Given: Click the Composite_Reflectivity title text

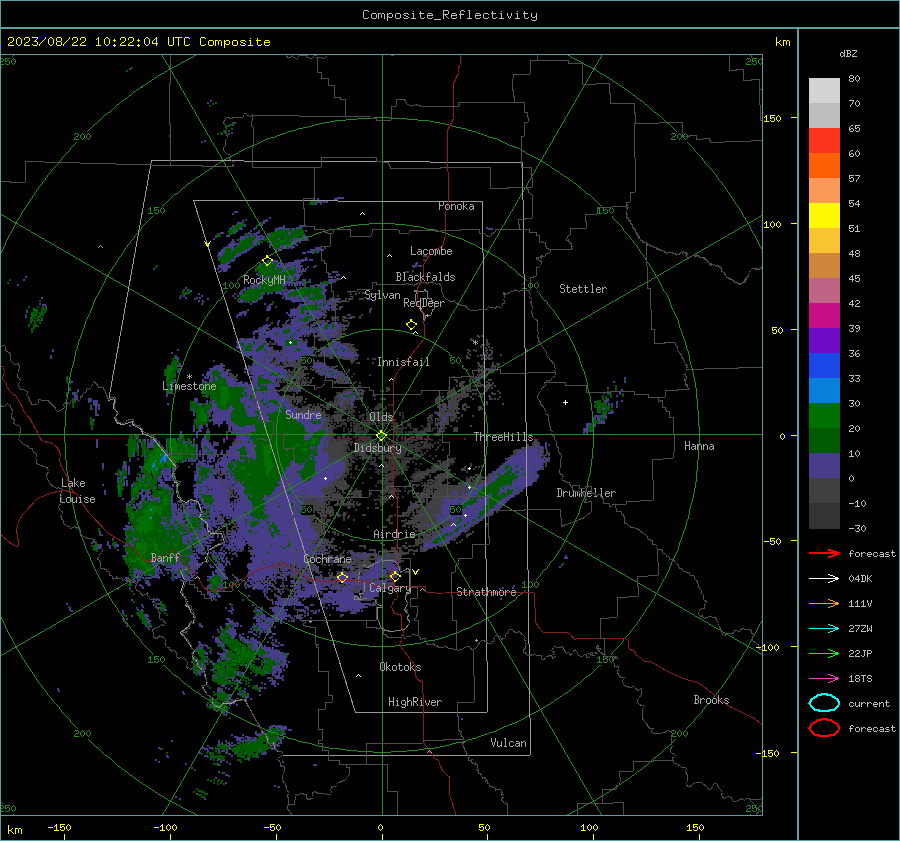Looking at the screenshot, I should pyautogui.click(x=449, y=15).
